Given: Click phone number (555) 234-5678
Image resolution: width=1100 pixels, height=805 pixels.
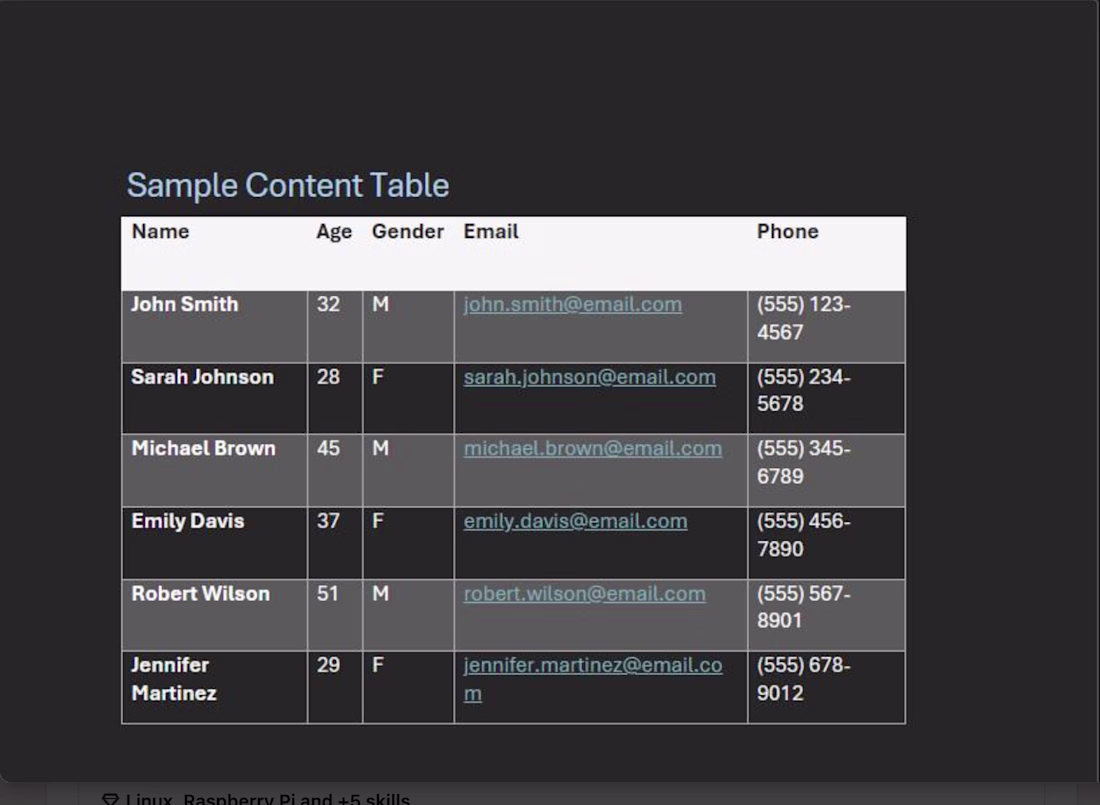Looking at the screenshot, I should pos(803,390).
